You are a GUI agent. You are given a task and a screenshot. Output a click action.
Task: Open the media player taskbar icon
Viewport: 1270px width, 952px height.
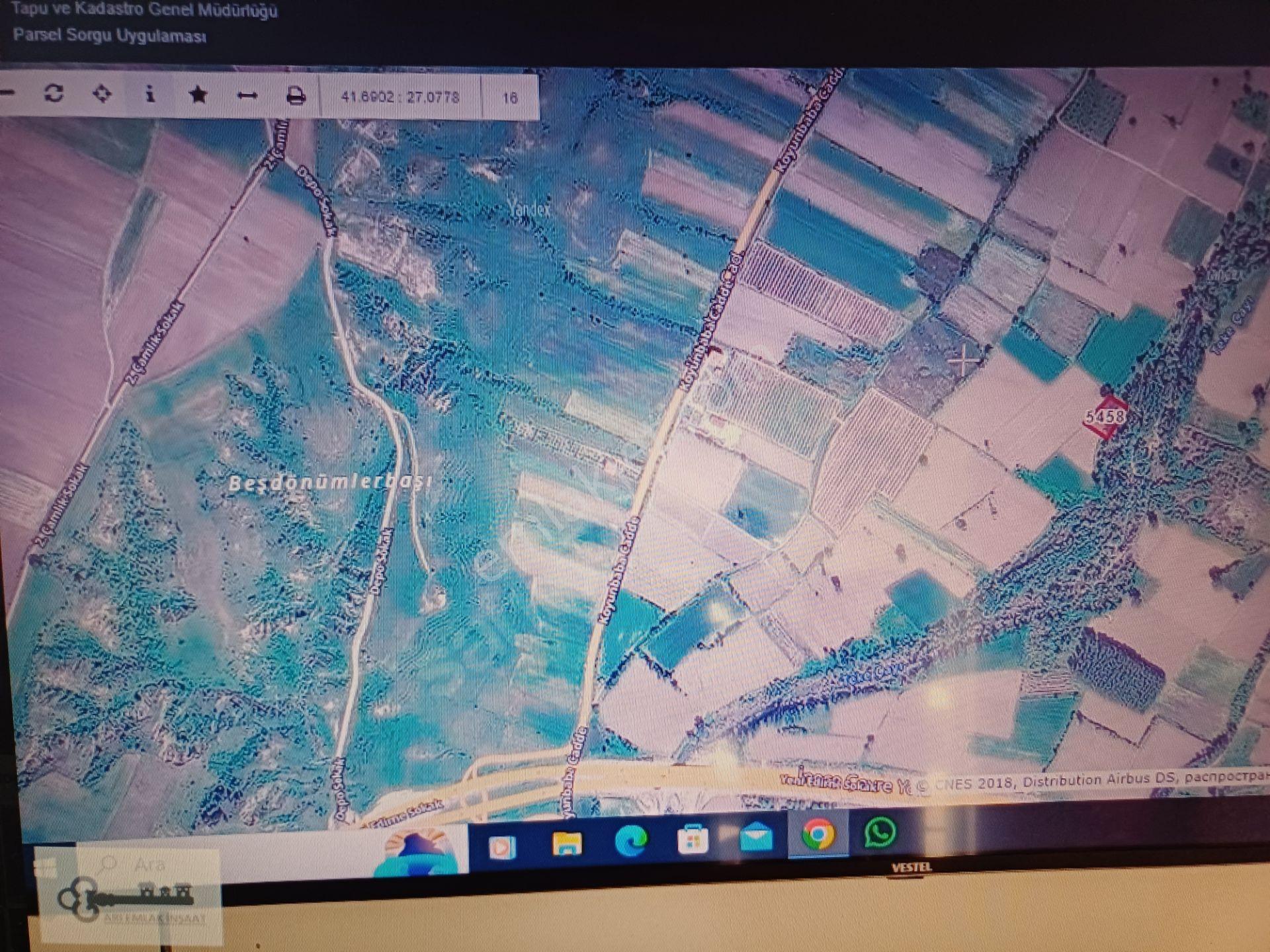pos(502,847)
